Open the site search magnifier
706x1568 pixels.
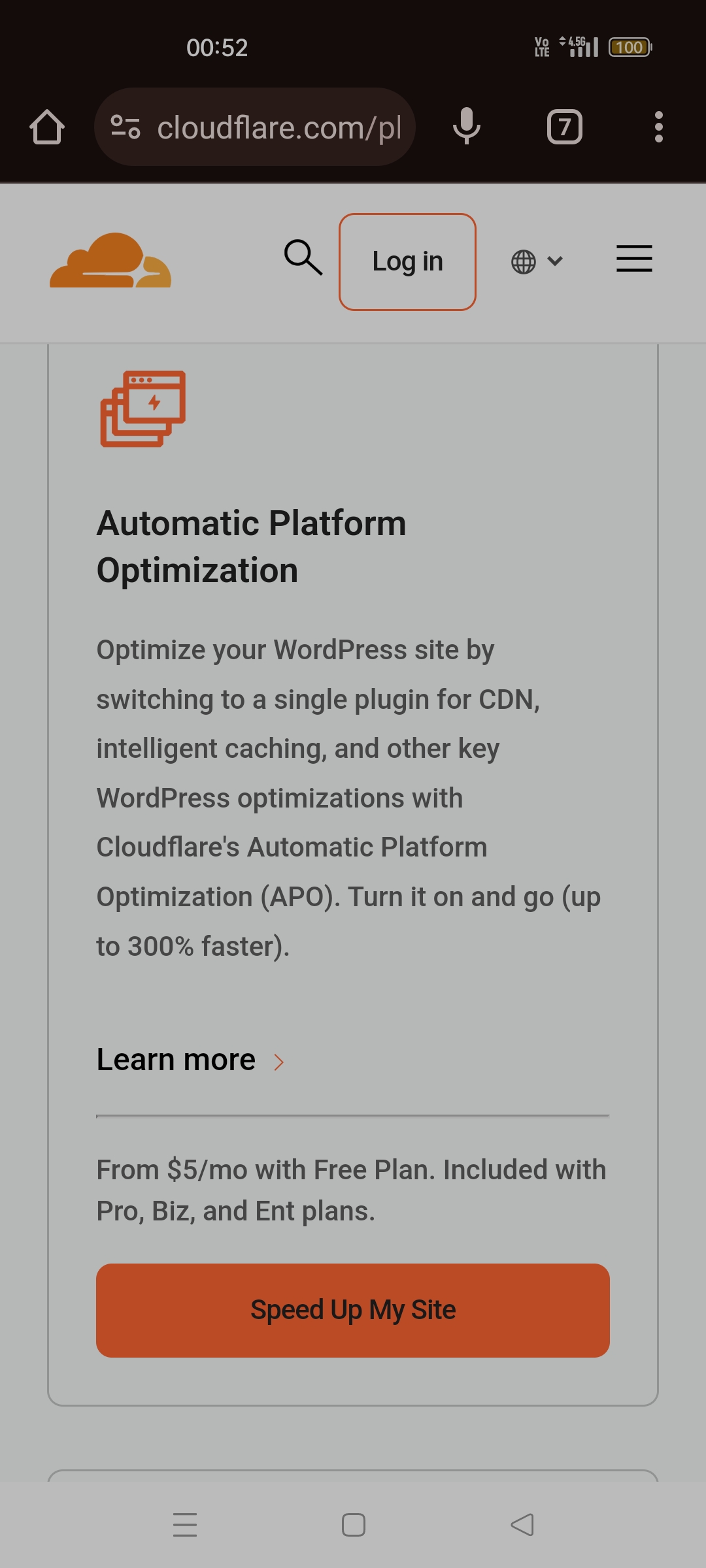point(303,257)
